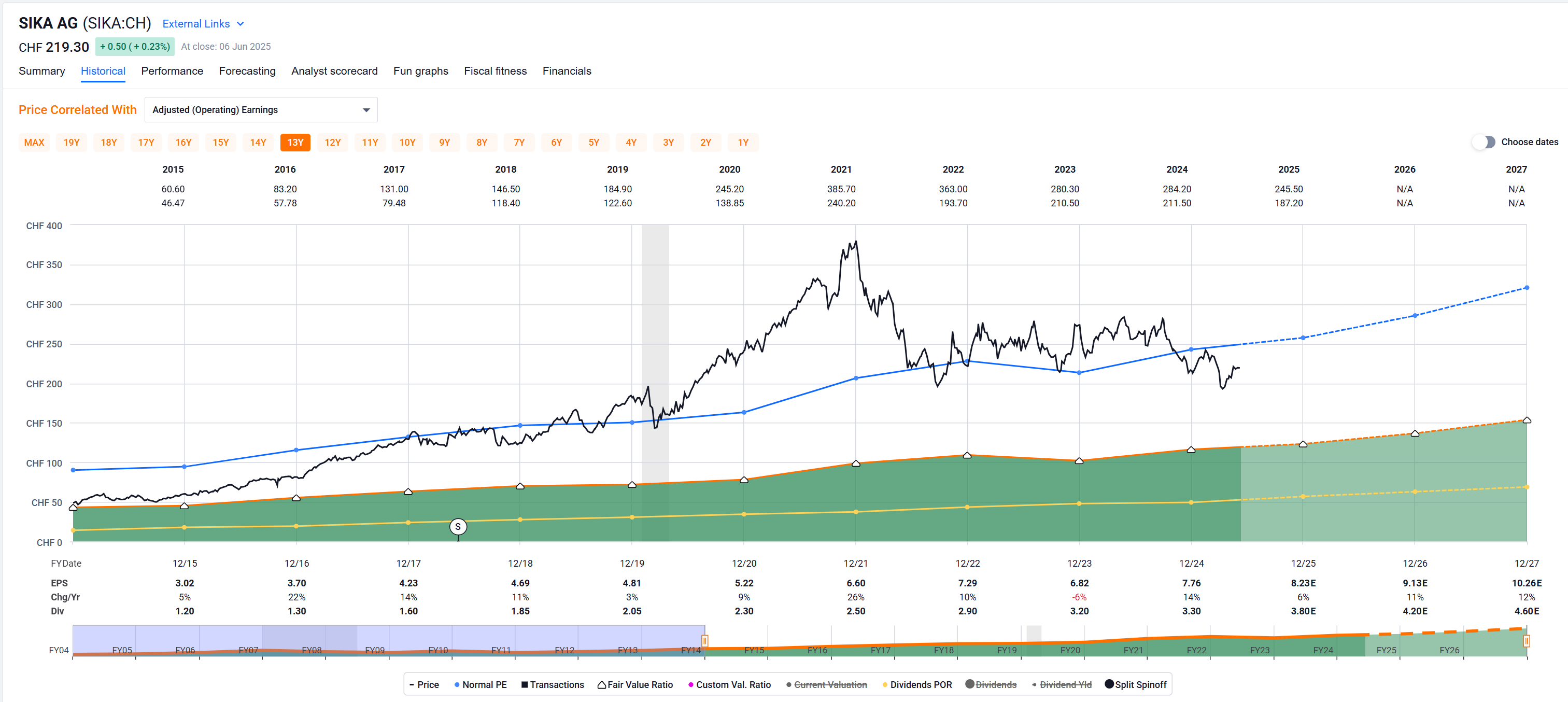
Task: Pick the 5Y range button
Action: pyautogui.click(x=594, y=143)
